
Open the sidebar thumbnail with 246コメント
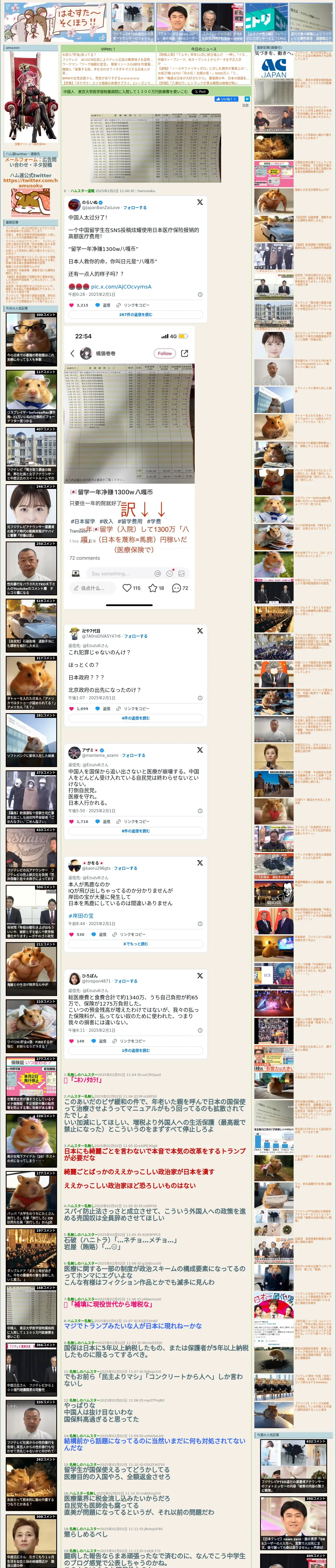pos(31,511)
